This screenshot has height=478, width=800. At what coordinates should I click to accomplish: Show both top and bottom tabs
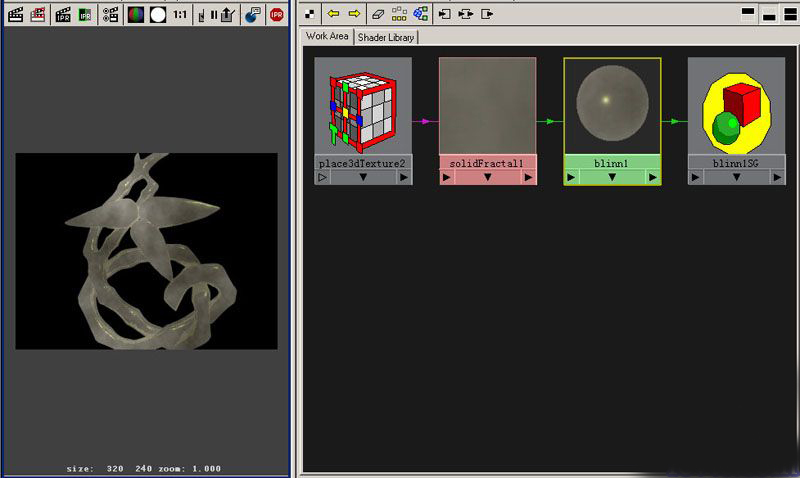point(790,14)
